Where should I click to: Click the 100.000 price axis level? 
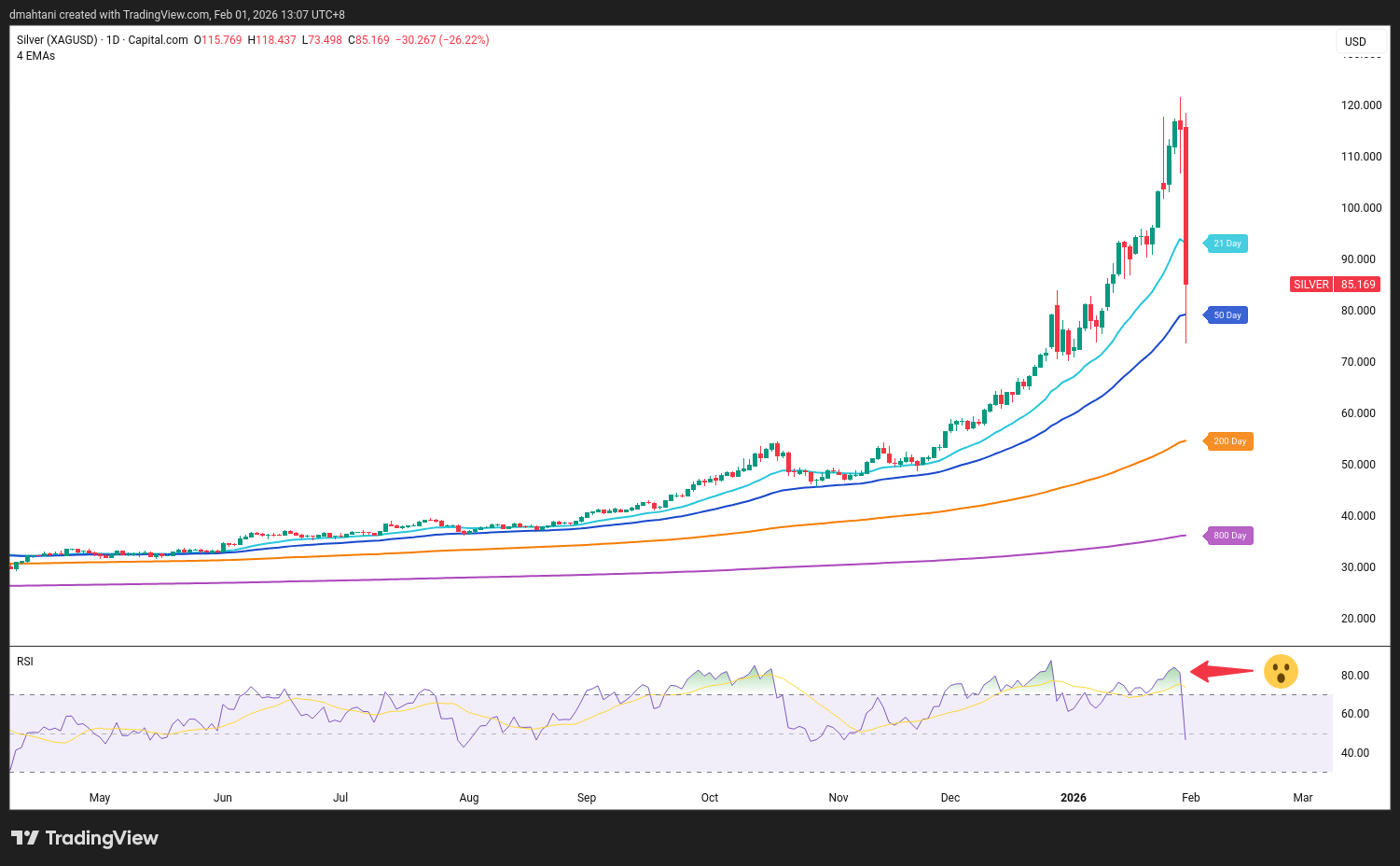pos(1361,208)
